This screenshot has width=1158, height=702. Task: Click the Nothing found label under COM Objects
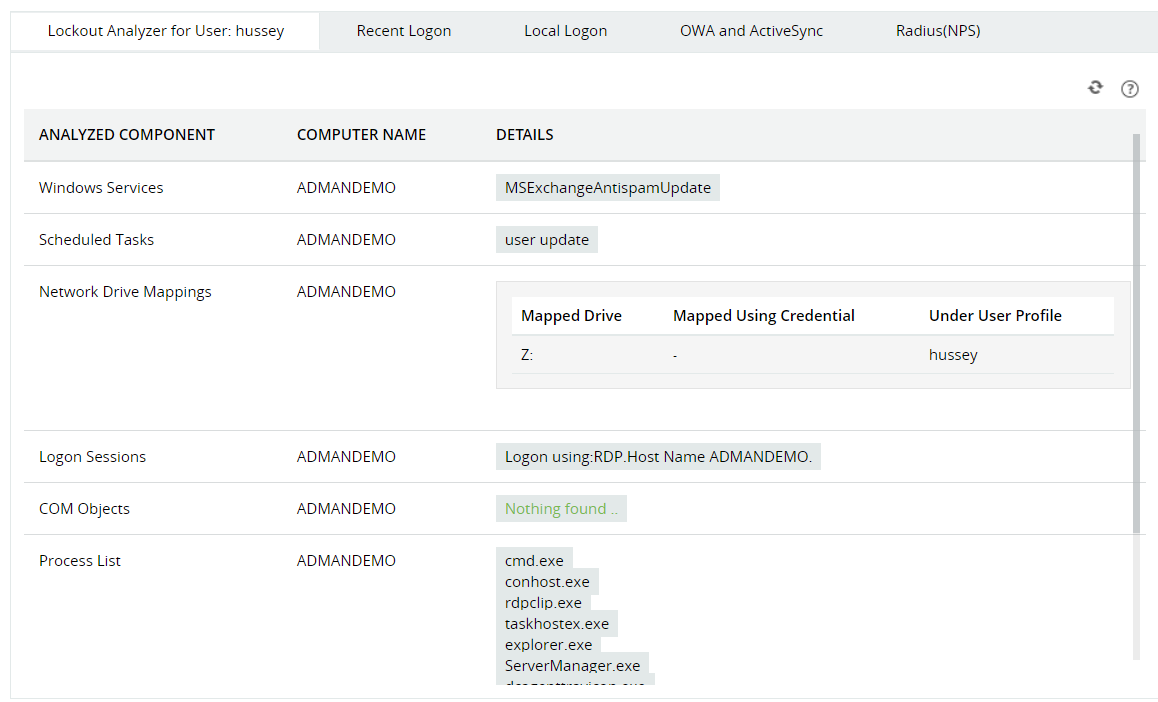coord(561,508)
